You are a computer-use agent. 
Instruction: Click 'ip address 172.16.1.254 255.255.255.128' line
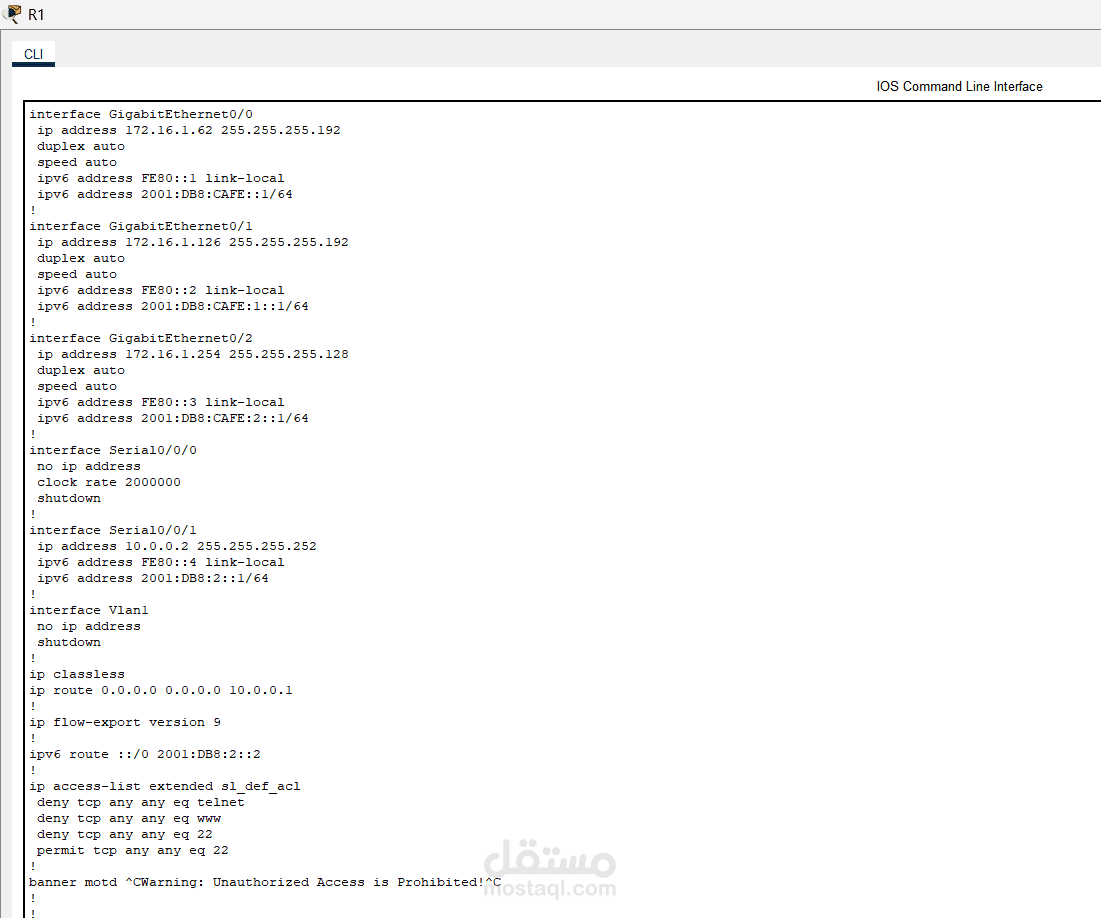coord(193,355)
